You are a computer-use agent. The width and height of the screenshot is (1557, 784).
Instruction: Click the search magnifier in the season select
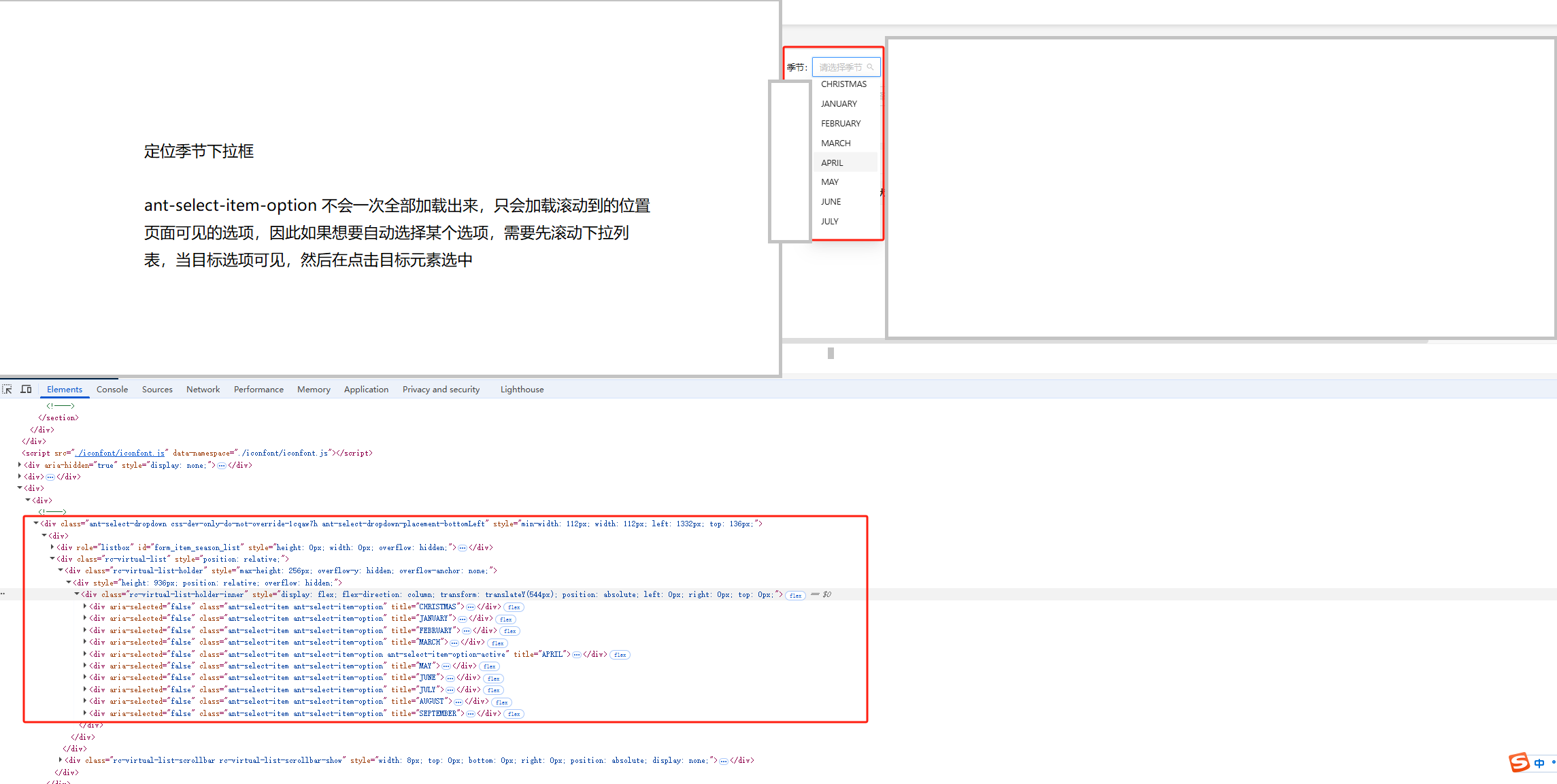pyautogui.click(x=870, y=67)
